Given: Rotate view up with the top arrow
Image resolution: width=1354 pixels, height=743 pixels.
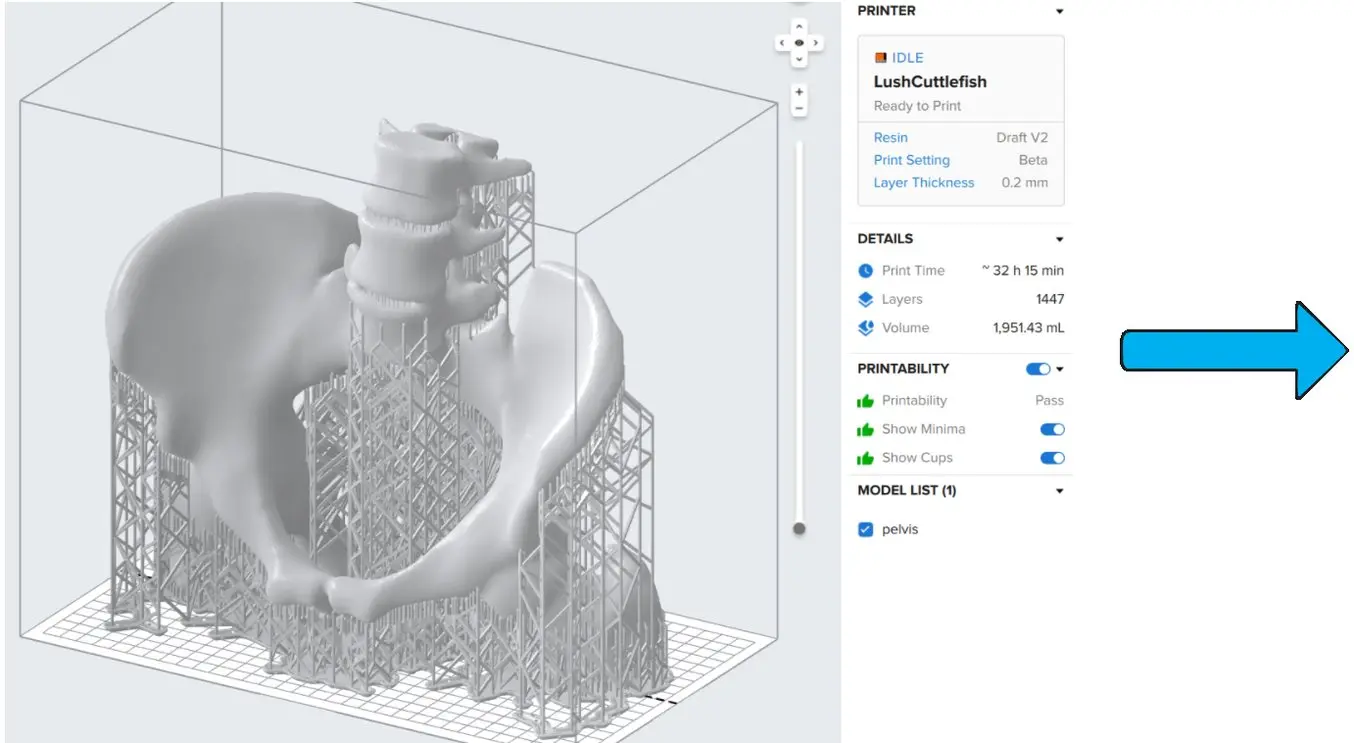Looking at the screenshot, I should point(799,27).
